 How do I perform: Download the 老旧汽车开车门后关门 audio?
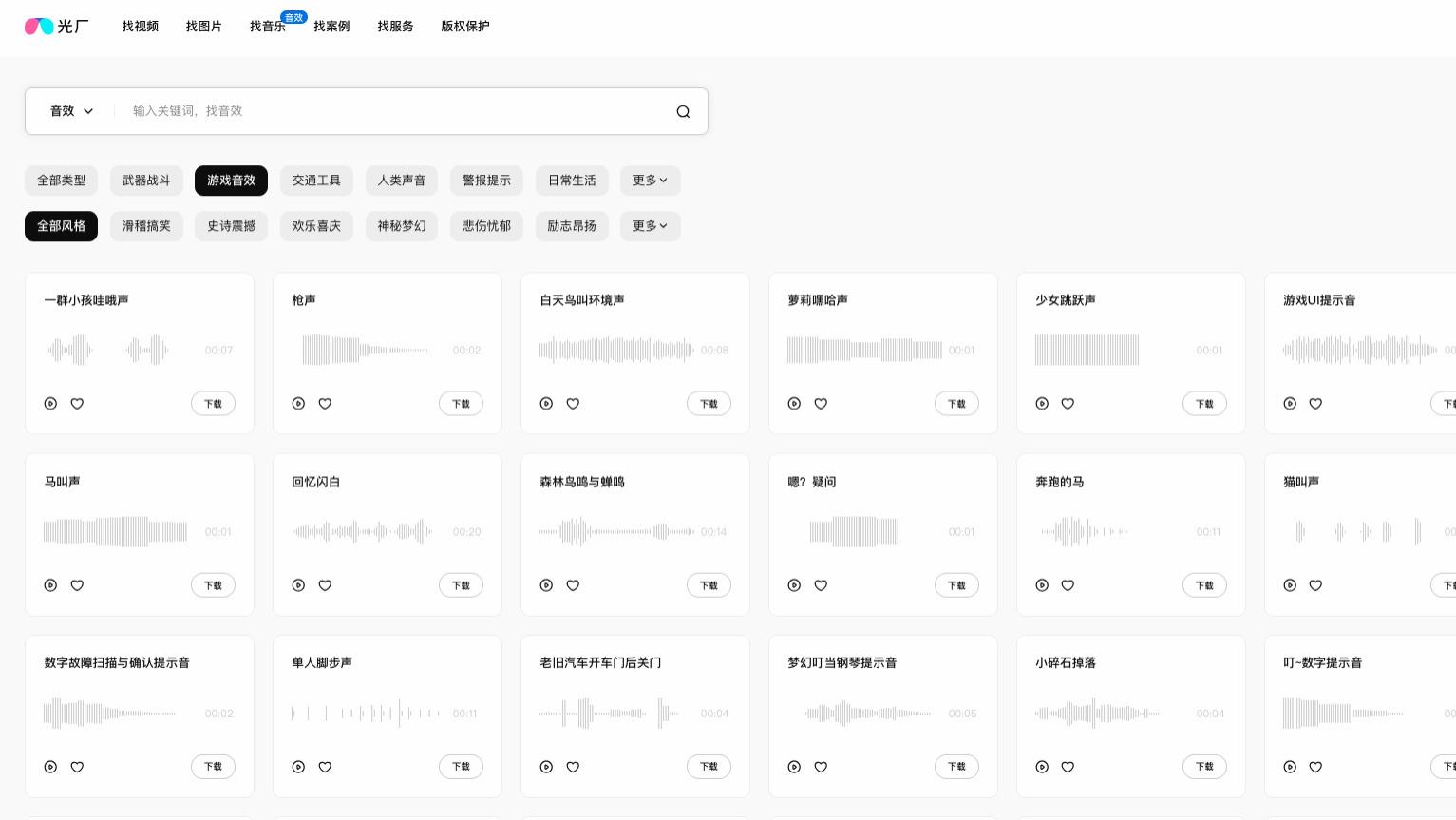(709, 767)
